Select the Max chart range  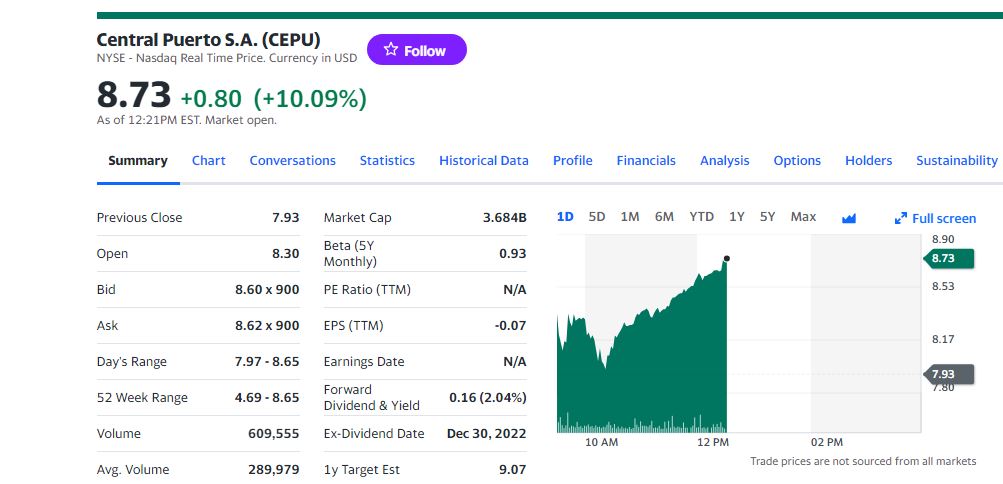[803, 217]
